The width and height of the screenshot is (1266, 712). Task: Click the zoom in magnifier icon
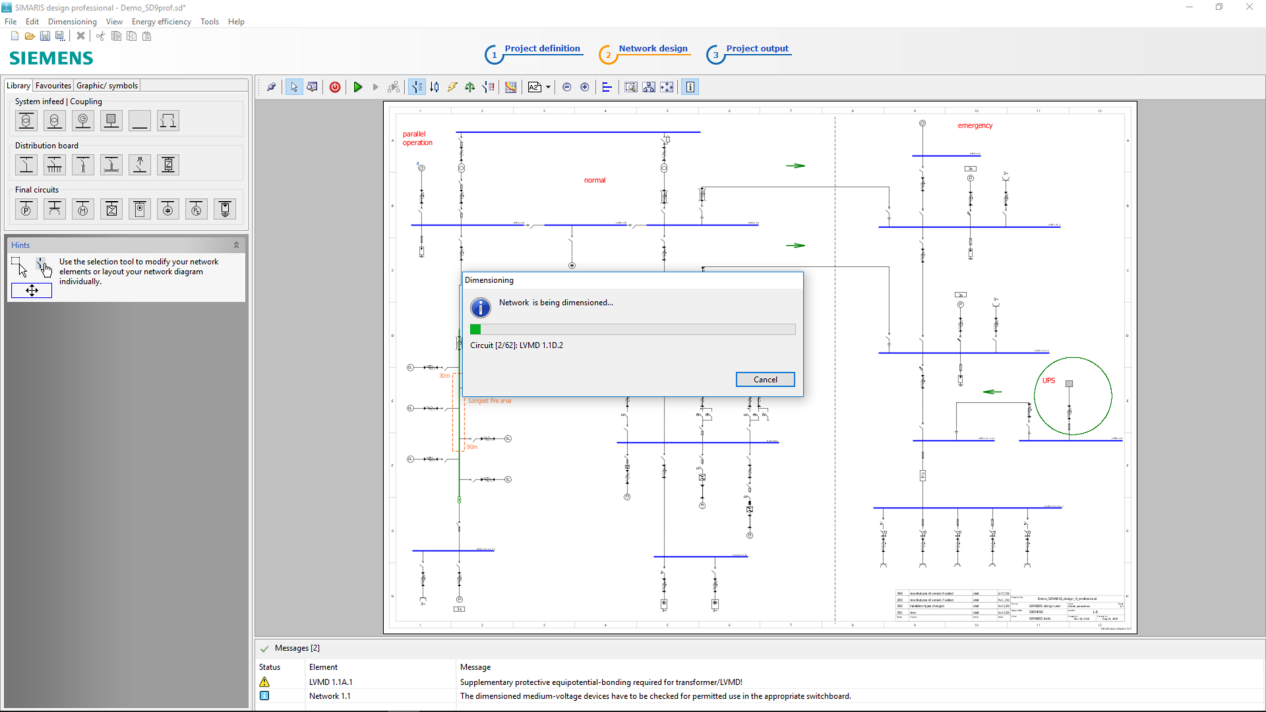(x=585, y=87)
